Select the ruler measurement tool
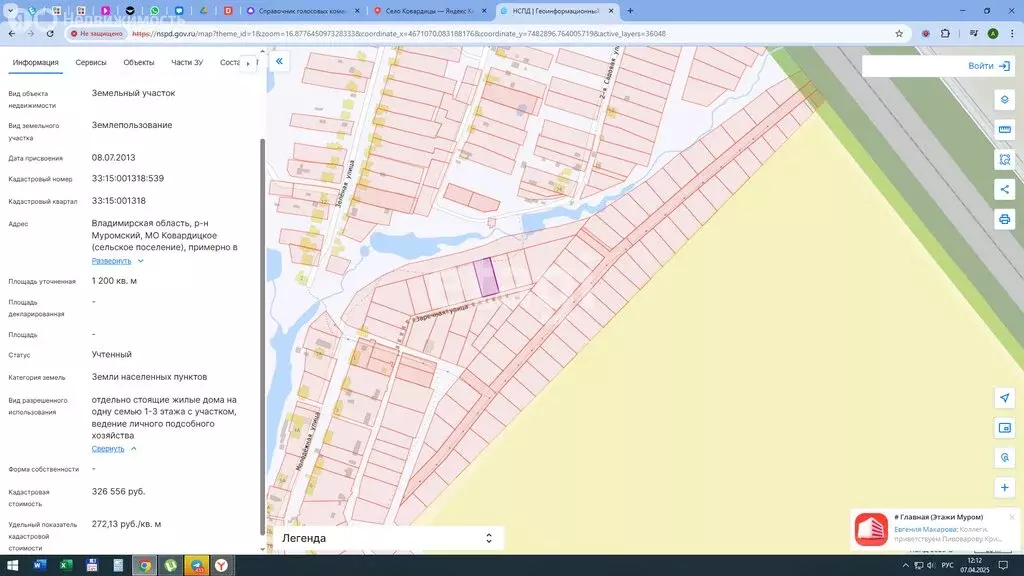Viewport: 1024px width, 576px height. coord(1004,130)
